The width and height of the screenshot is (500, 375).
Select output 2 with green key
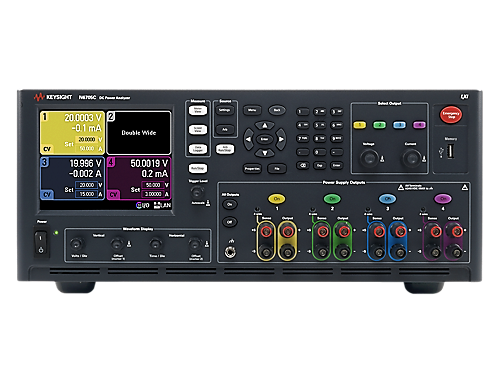379,125
